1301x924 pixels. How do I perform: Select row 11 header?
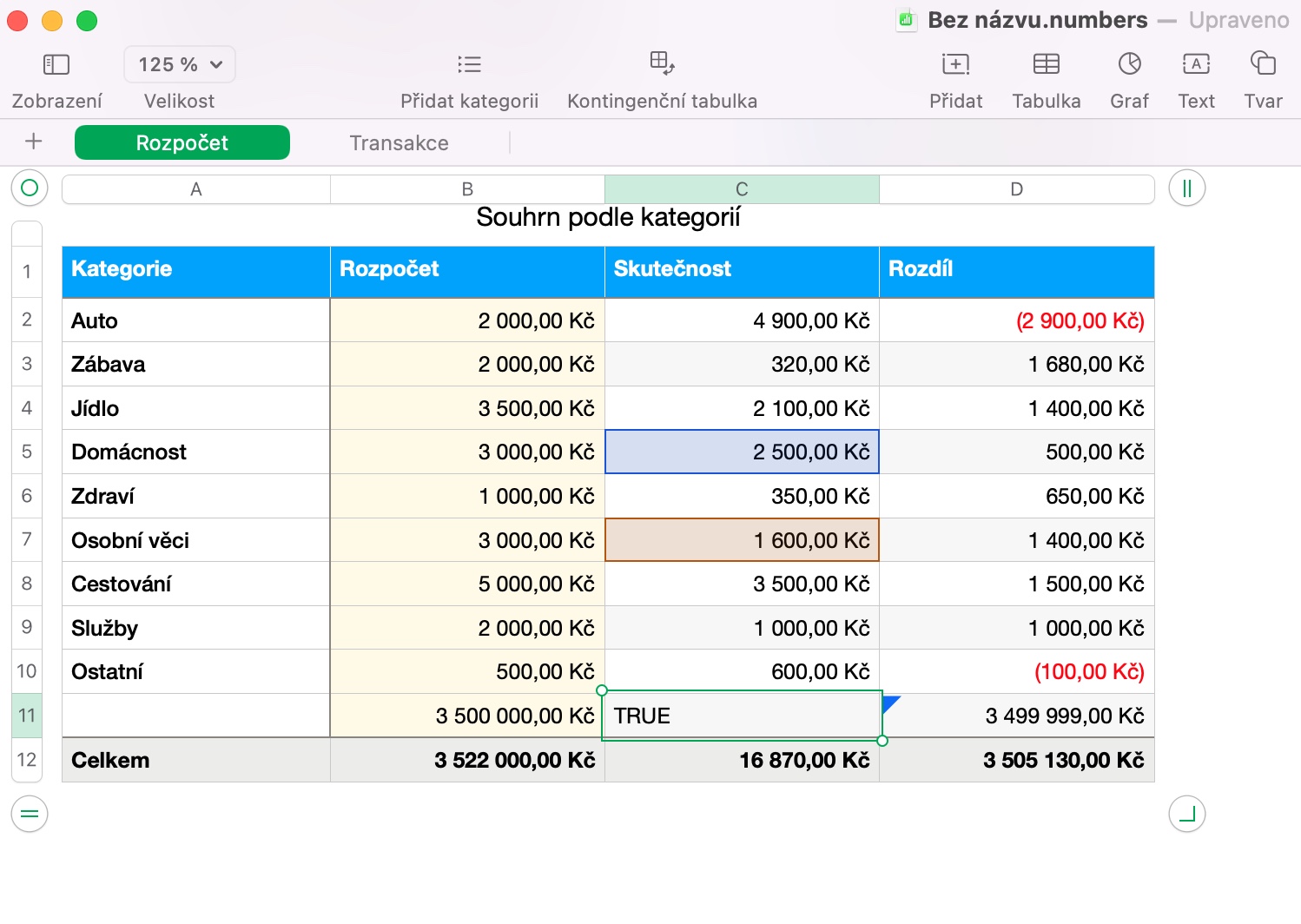point(27,716)
